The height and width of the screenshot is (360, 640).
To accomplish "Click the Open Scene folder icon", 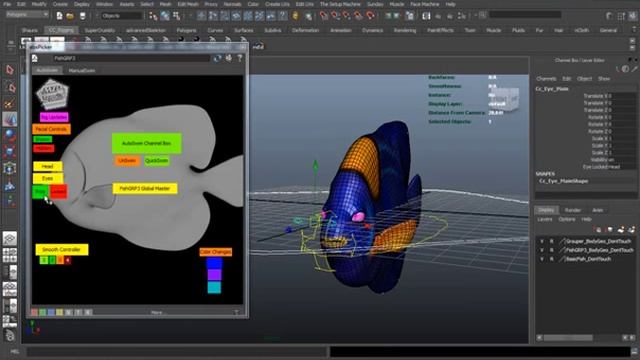I will 70,16.
